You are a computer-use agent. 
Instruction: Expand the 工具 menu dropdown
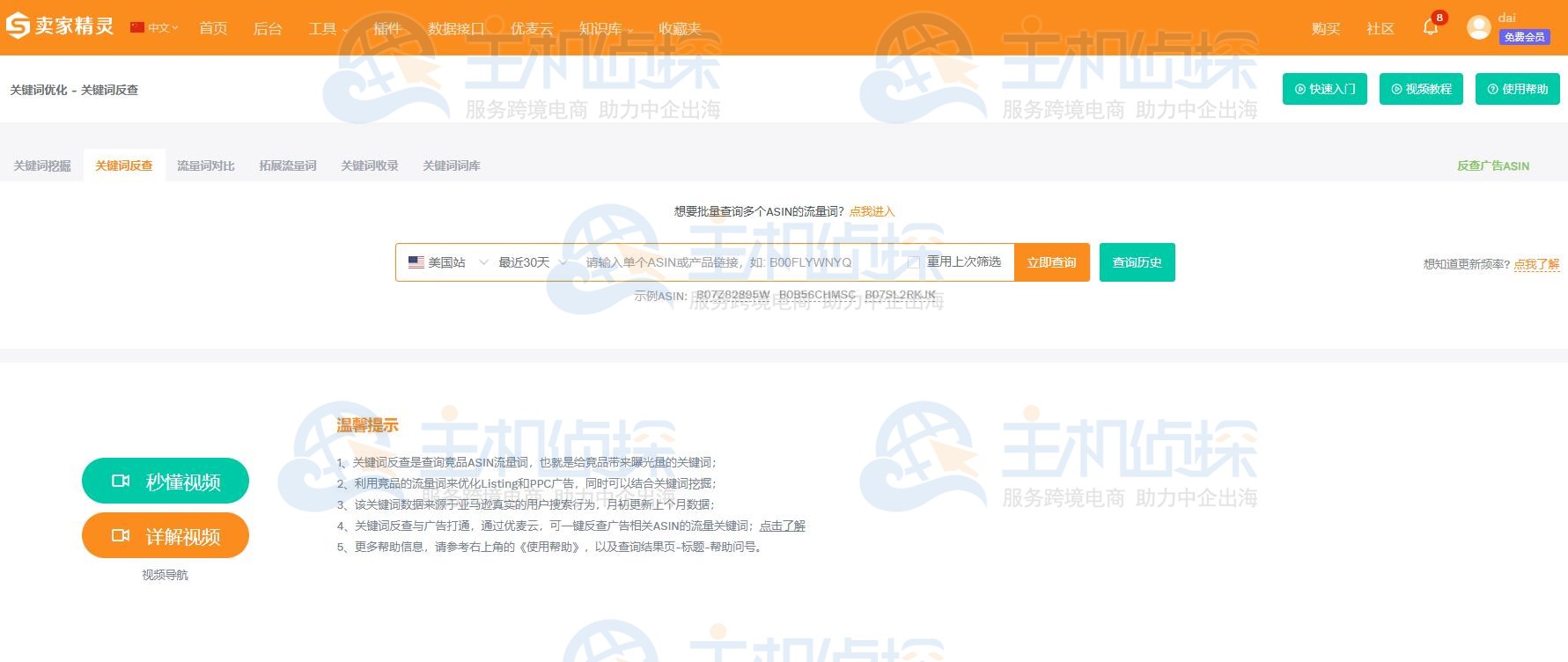pos(328,28)
